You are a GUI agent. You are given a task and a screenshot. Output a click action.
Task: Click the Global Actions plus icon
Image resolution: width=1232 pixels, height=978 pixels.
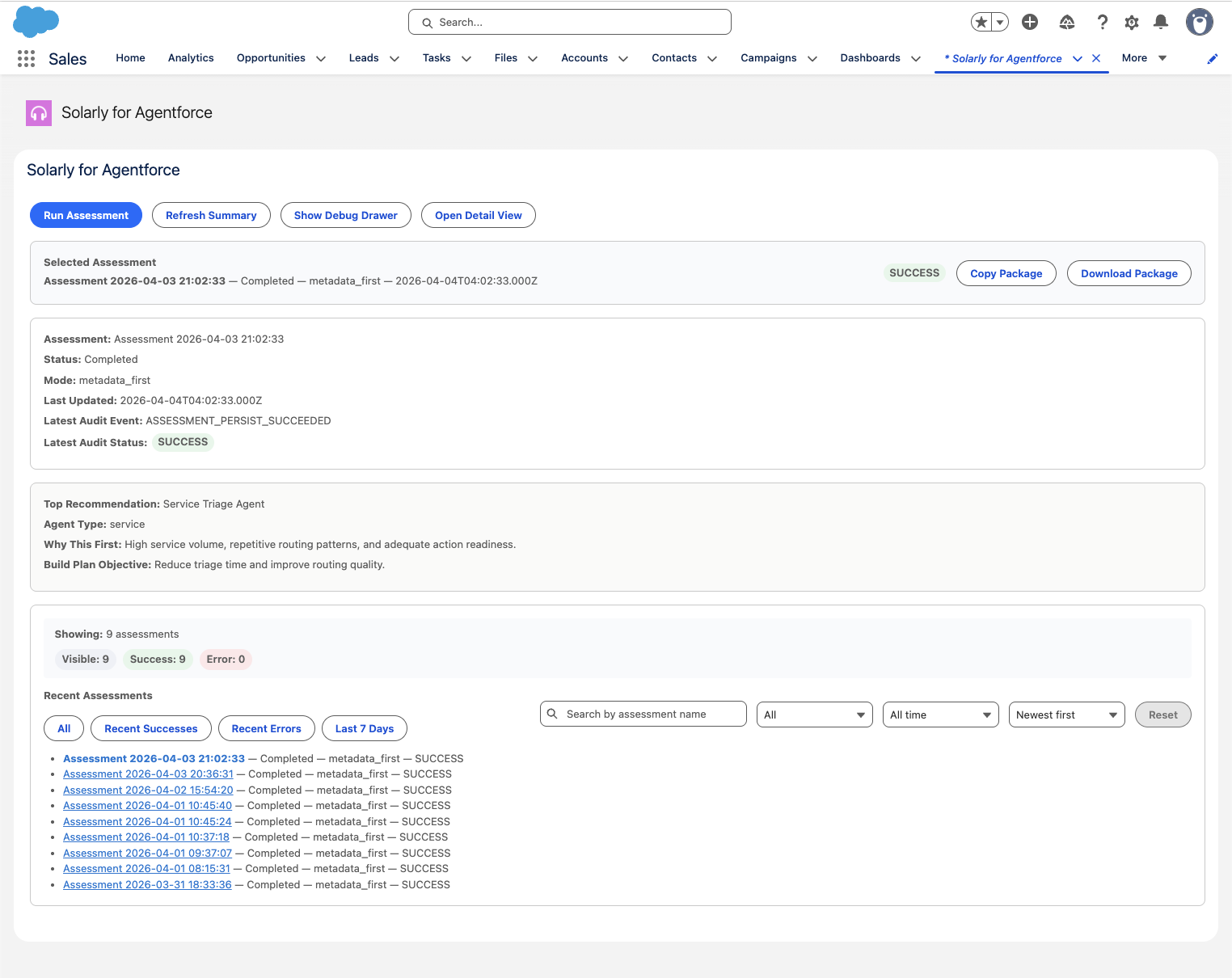[x=1030, y=23]
